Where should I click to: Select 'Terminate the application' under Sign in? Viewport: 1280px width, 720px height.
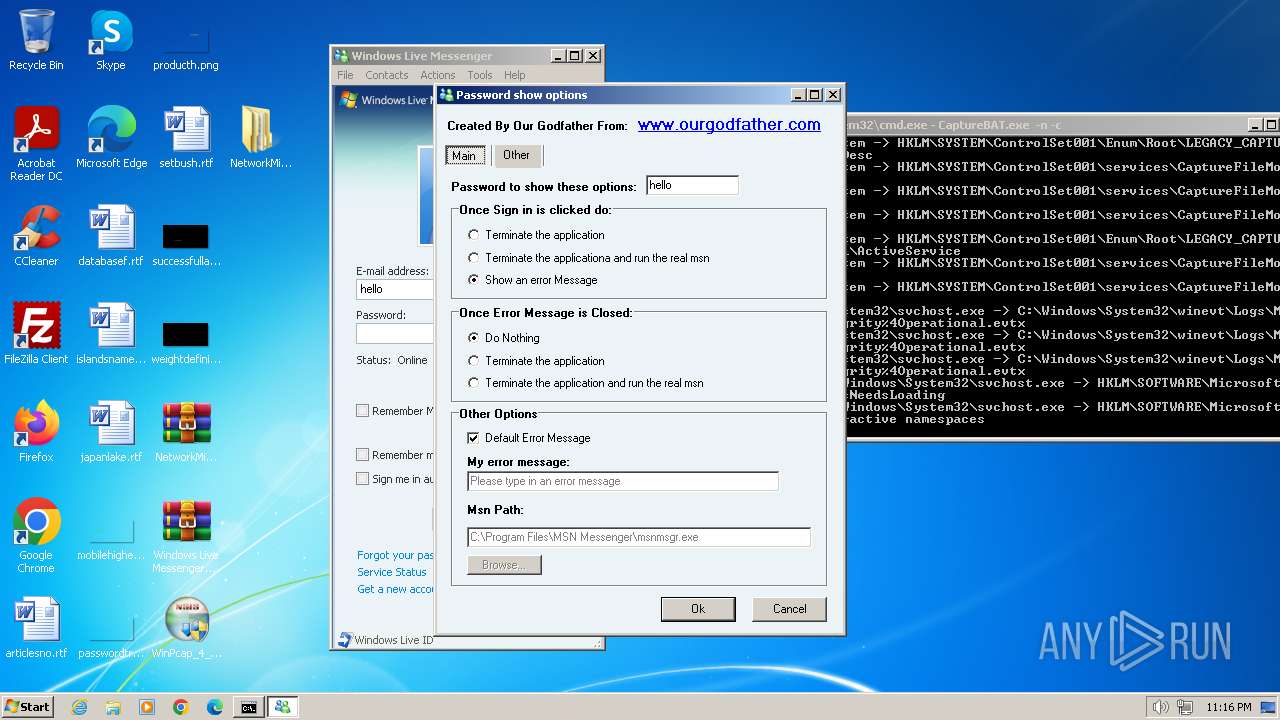536,235
